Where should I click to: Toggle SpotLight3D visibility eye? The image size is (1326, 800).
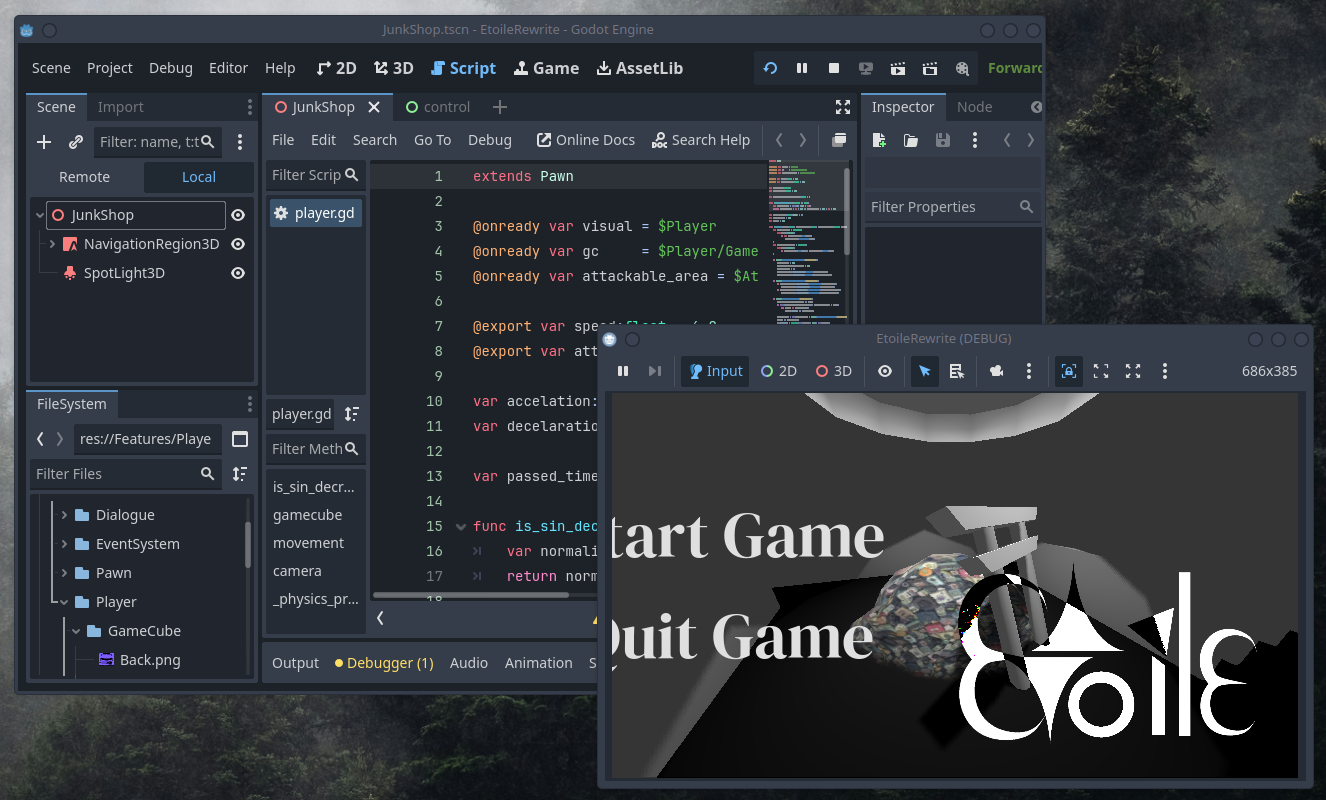[x=238, y=273]
